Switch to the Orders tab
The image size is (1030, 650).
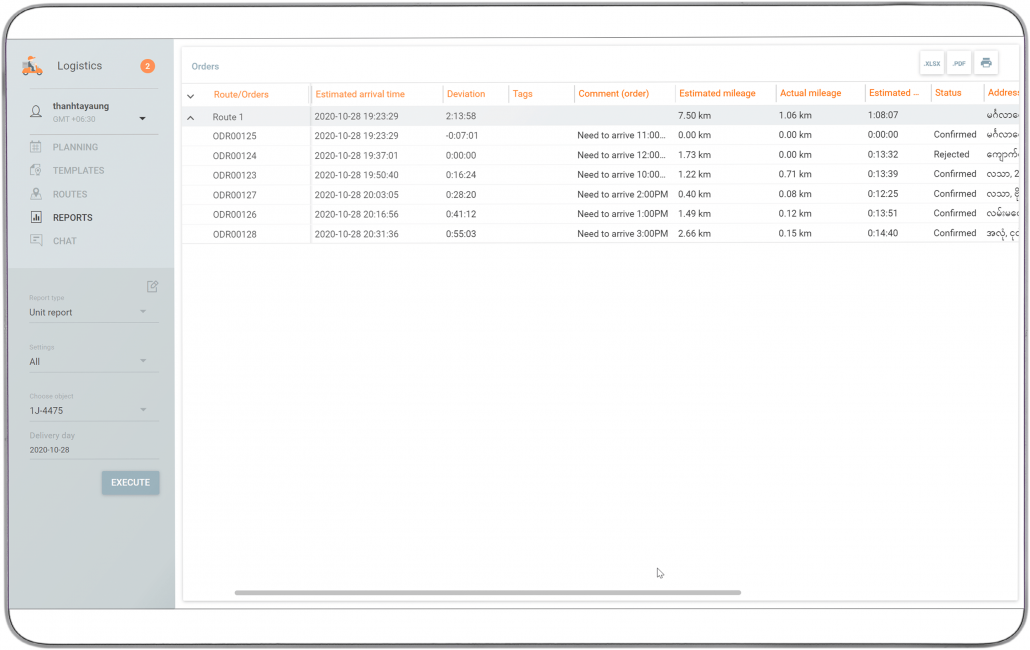[x=205, y=65]
